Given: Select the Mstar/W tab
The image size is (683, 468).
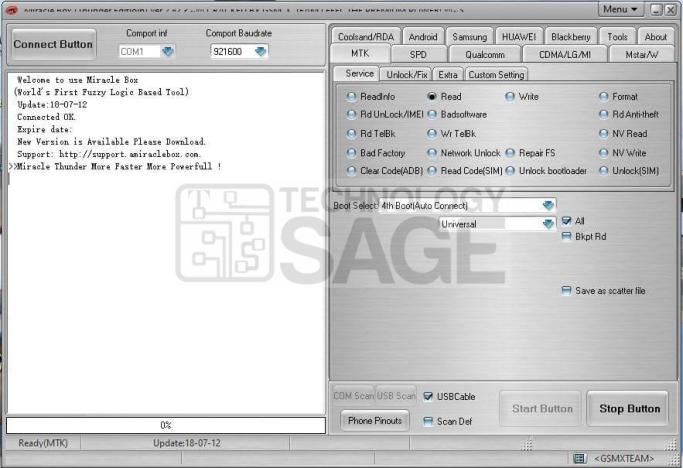Looking at the screenshot, I should pos(641,54).
